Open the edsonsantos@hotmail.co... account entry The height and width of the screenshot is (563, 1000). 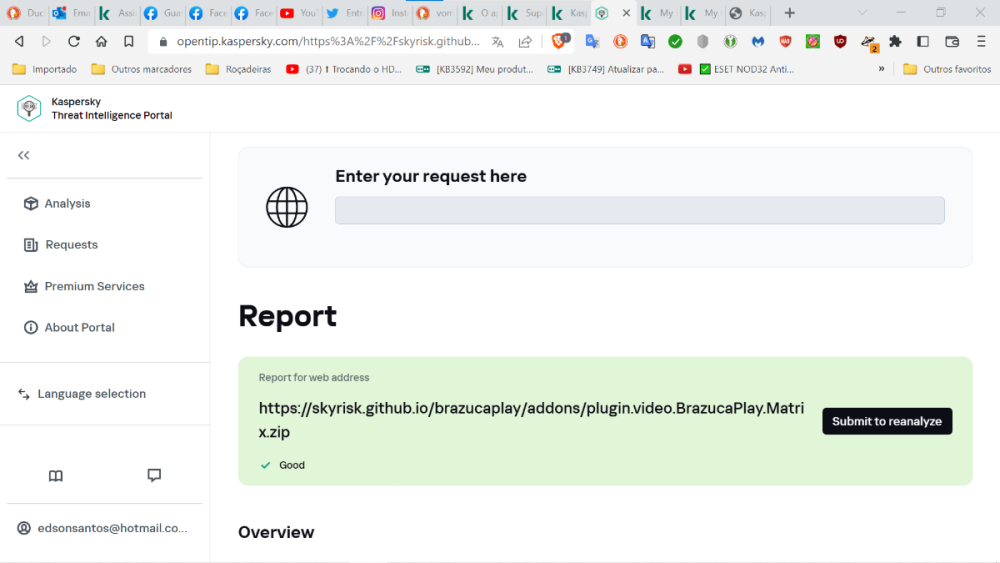pos(103,528)
